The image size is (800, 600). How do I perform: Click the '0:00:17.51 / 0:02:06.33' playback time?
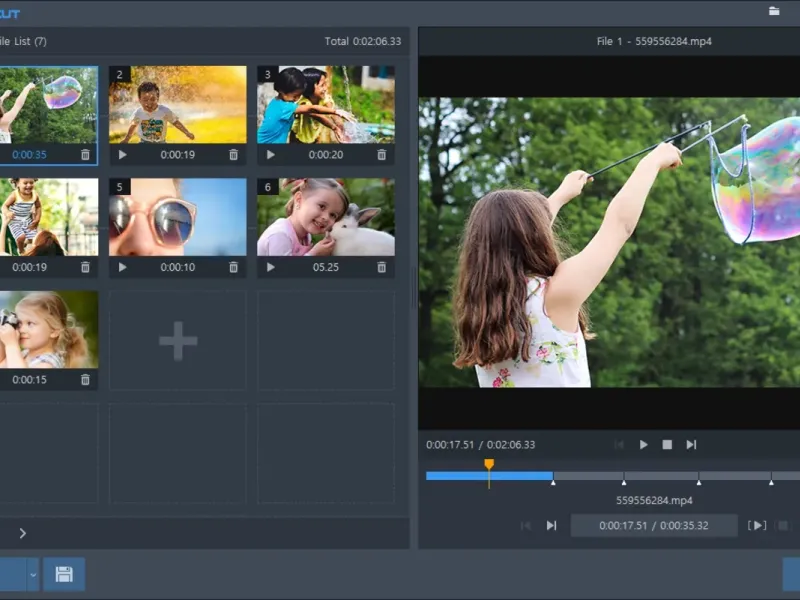coord(481,444)
